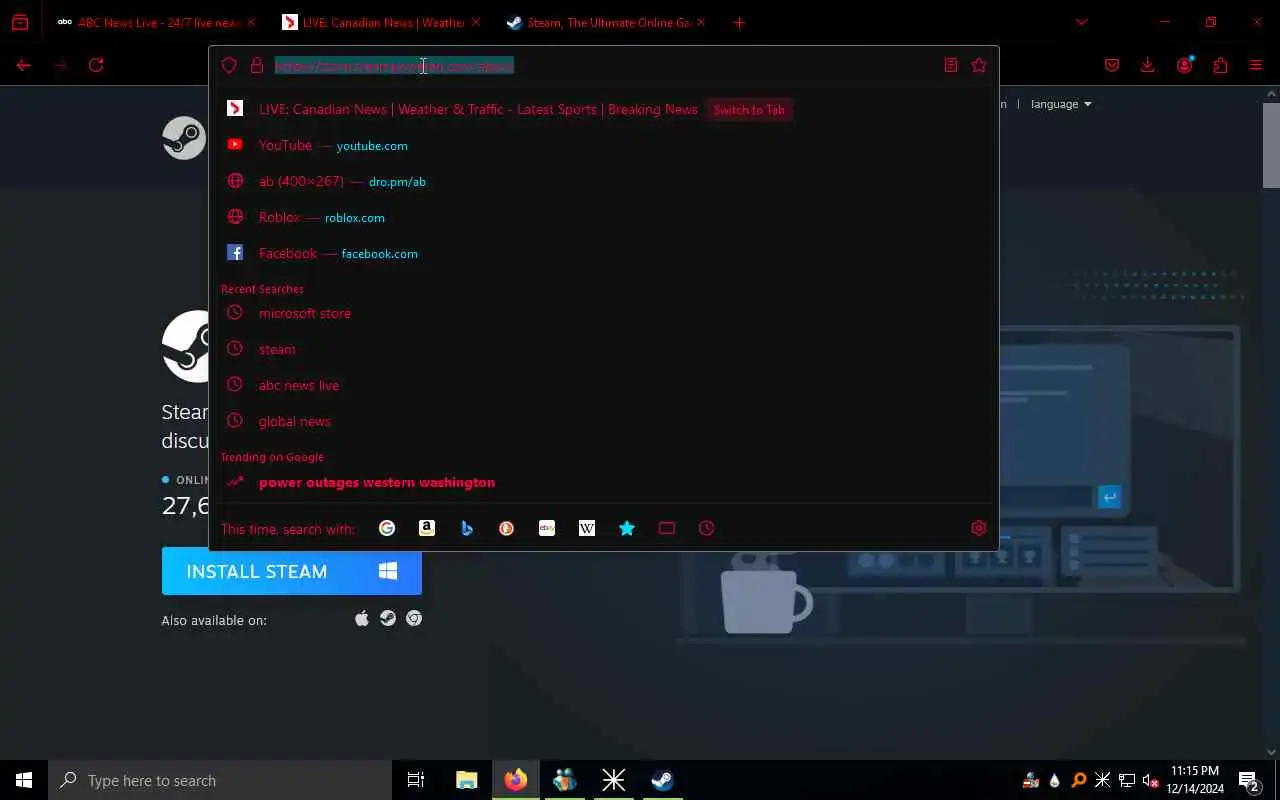1280x800 pixels.
Task: Search this time with Wikipedia
Action: (587, 528)
